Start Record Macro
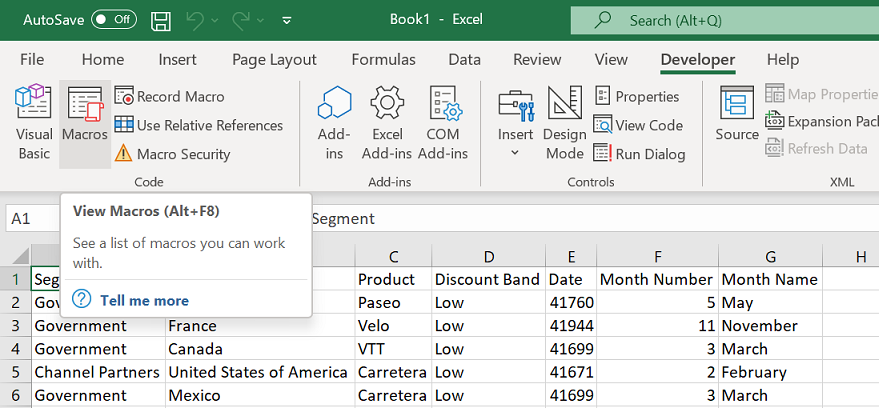879x408 pixels. 169,97
